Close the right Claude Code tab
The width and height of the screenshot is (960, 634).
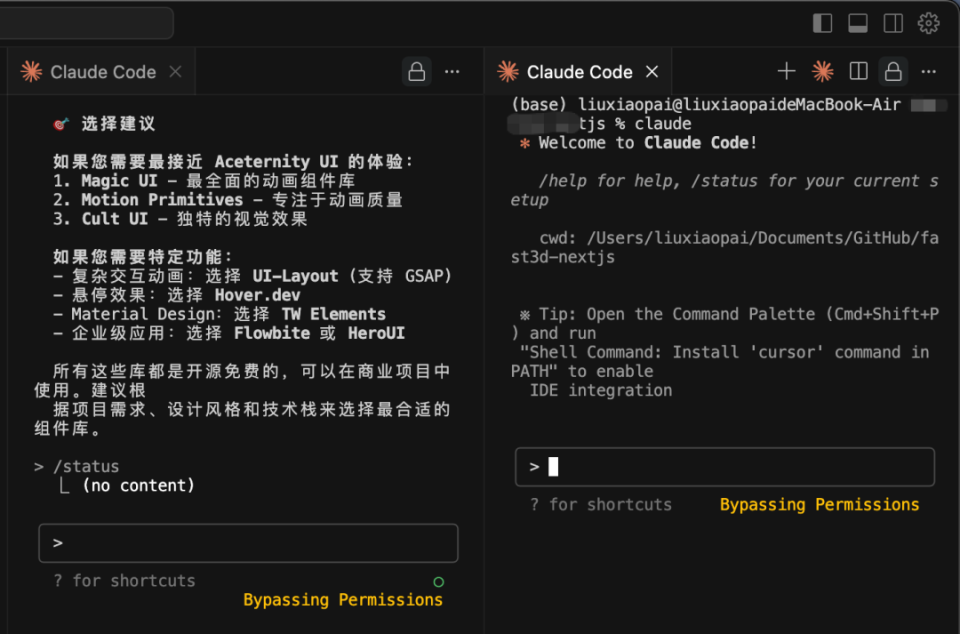pos(653,72)
